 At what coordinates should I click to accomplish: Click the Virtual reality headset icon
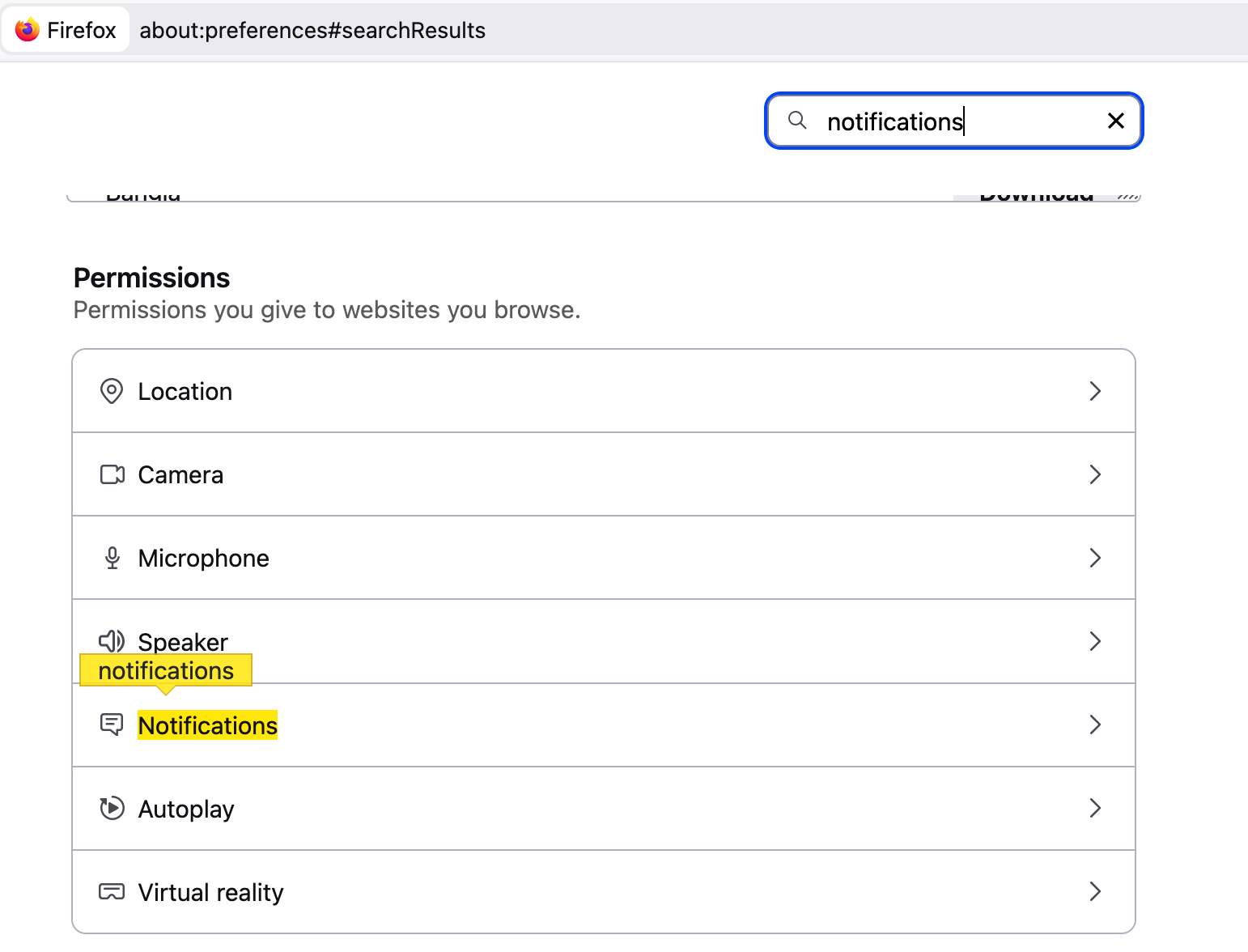(x=112, y=891)
